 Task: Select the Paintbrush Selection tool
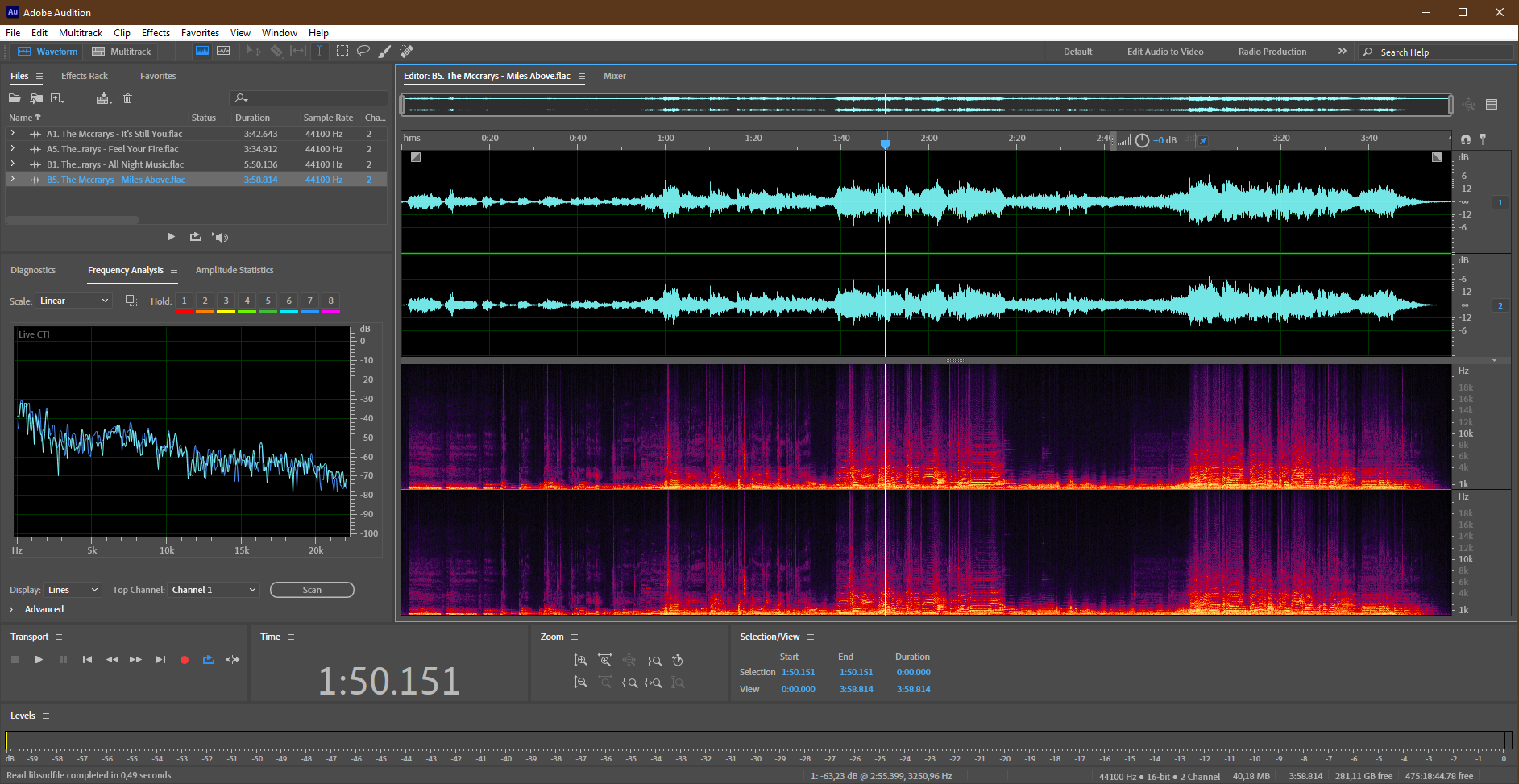point(385,51)
